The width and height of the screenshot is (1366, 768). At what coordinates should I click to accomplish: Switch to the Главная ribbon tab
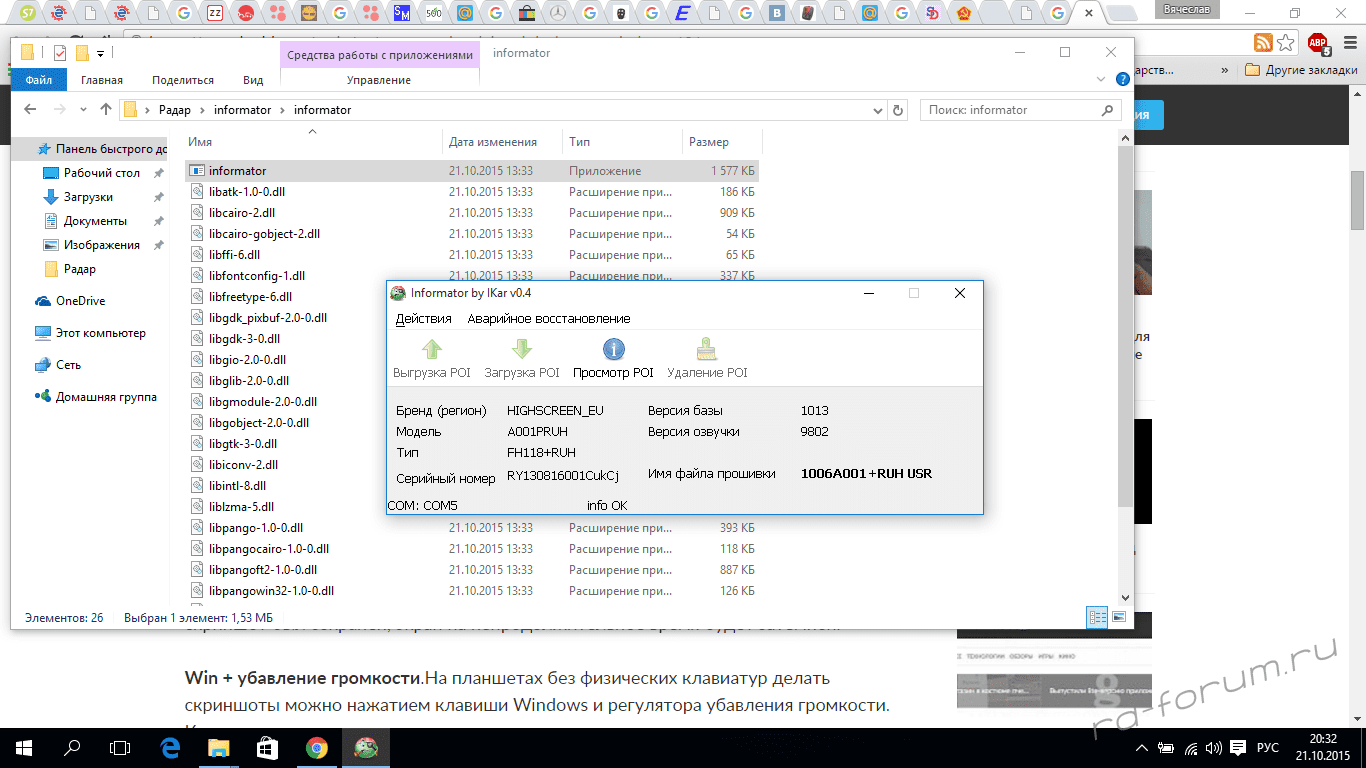(102, 80)
